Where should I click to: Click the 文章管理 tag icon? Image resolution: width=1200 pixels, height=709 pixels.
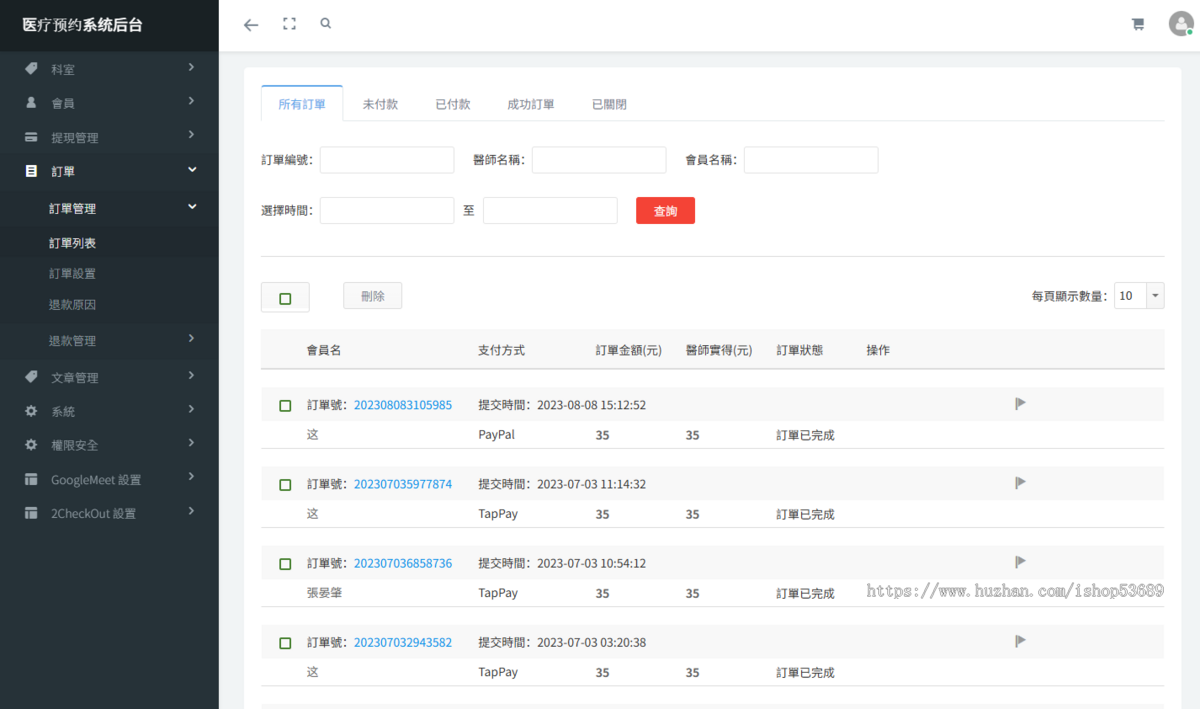pyautogui.click(x=31, y=377)
